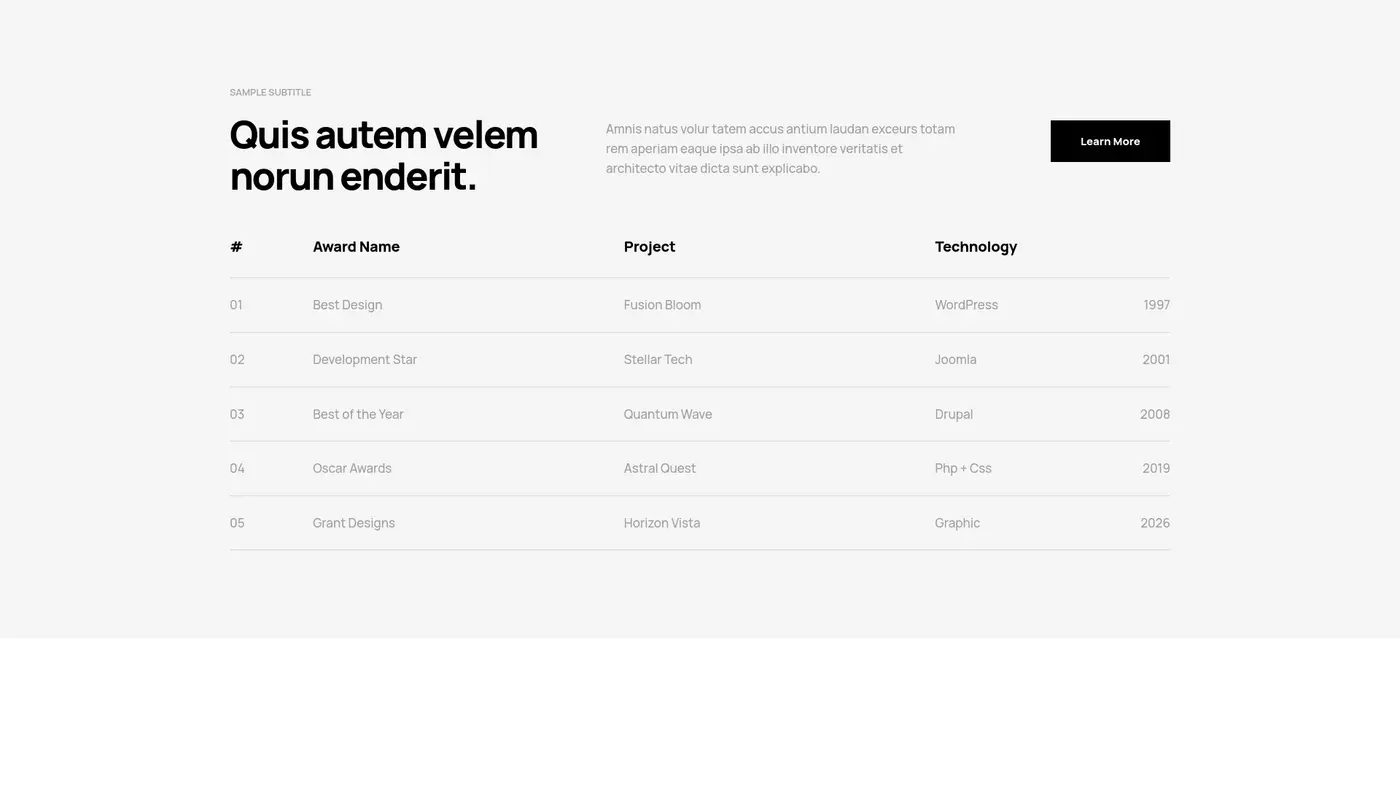
Task: Click the Best of the Year award
Action: [358, 414]
